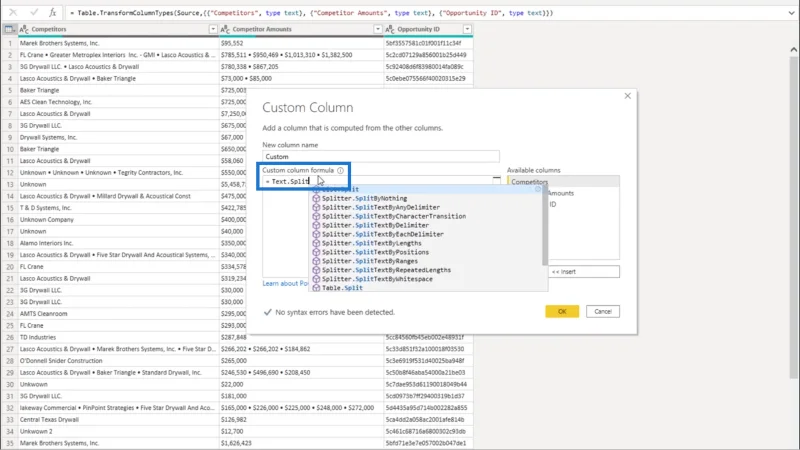Viewport: 800px width, 450px height.
Task: Click the table icon at grid corner
Action: click(x=9, y=29)
